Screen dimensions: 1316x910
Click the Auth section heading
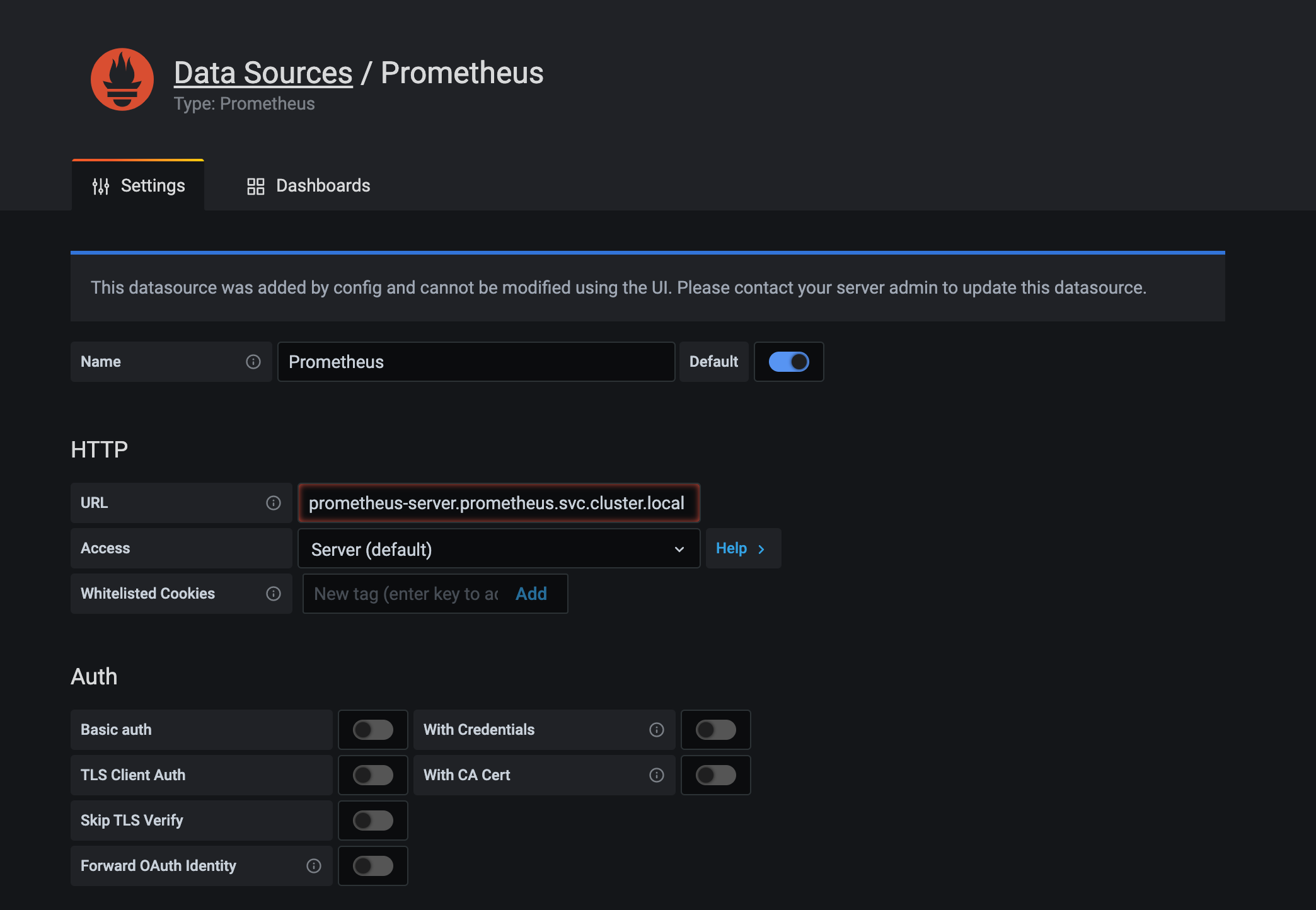pyautogui.click(x=94, y=676)
